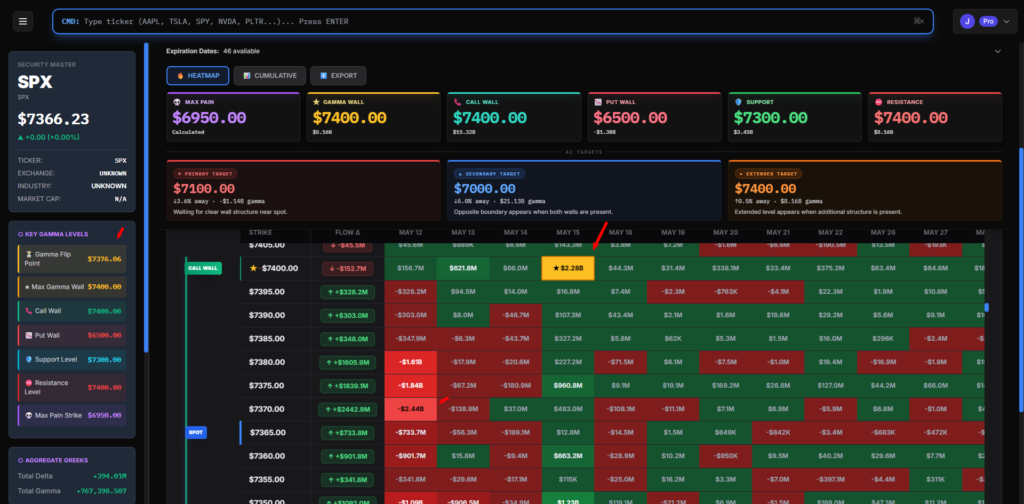Screen dimensions: 1024x504
Task: Click the heatmap table scrollbar thumb
Action: 986,307
